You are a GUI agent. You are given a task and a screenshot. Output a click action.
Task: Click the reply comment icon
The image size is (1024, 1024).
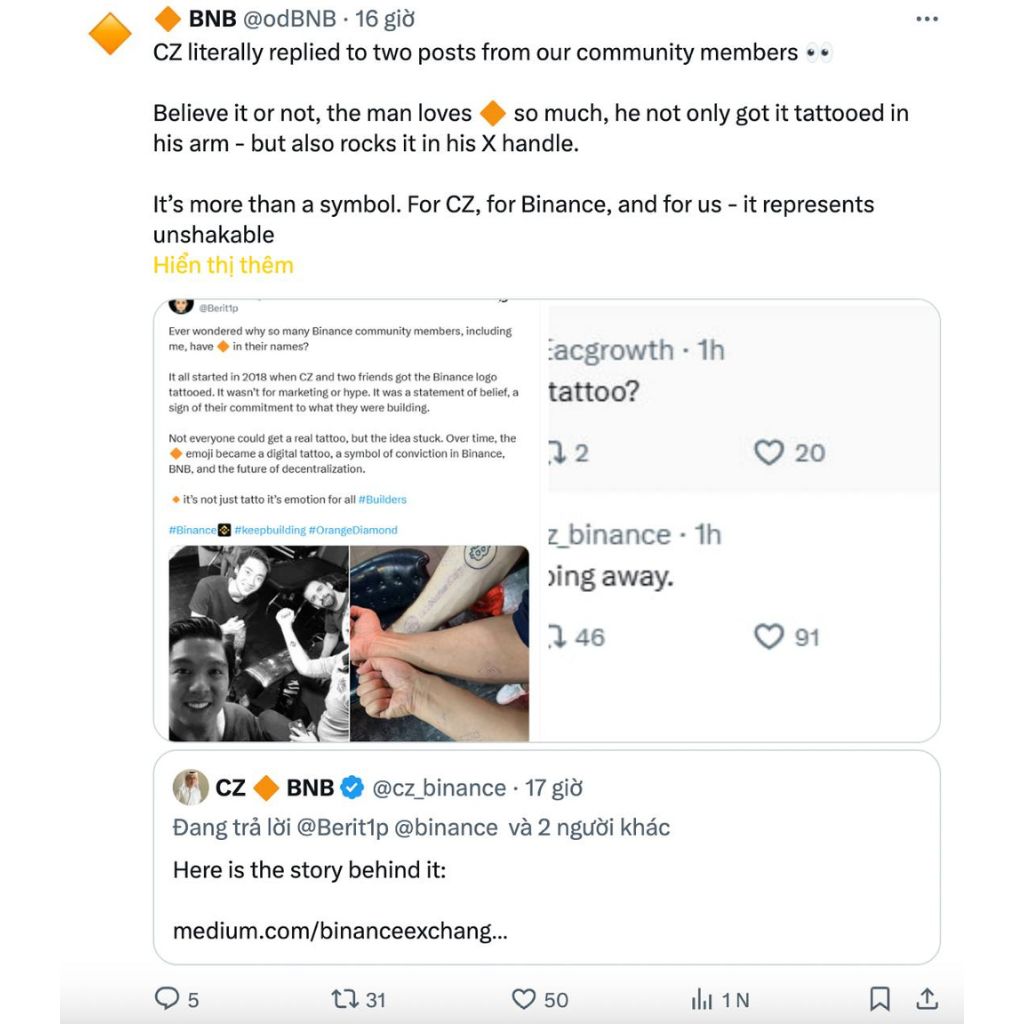point(166,998)
